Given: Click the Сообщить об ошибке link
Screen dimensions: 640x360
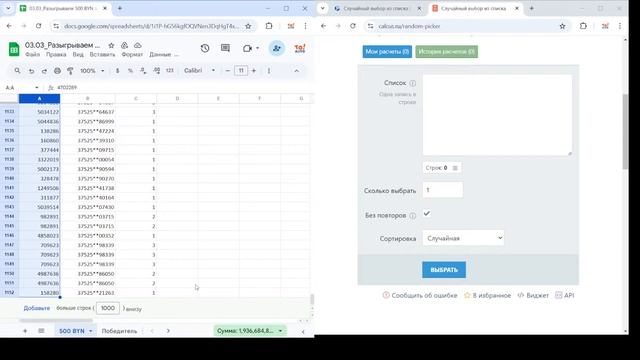Looking at the screenshot, I should click(420, 295).
